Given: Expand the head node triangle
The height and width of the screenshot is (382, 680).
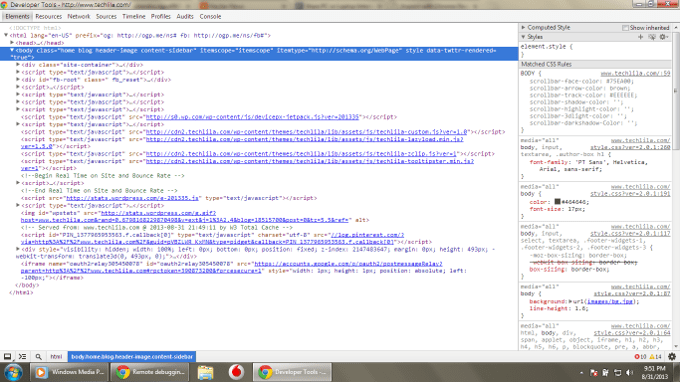Looking at the screenshot, I should pos(12,43).
